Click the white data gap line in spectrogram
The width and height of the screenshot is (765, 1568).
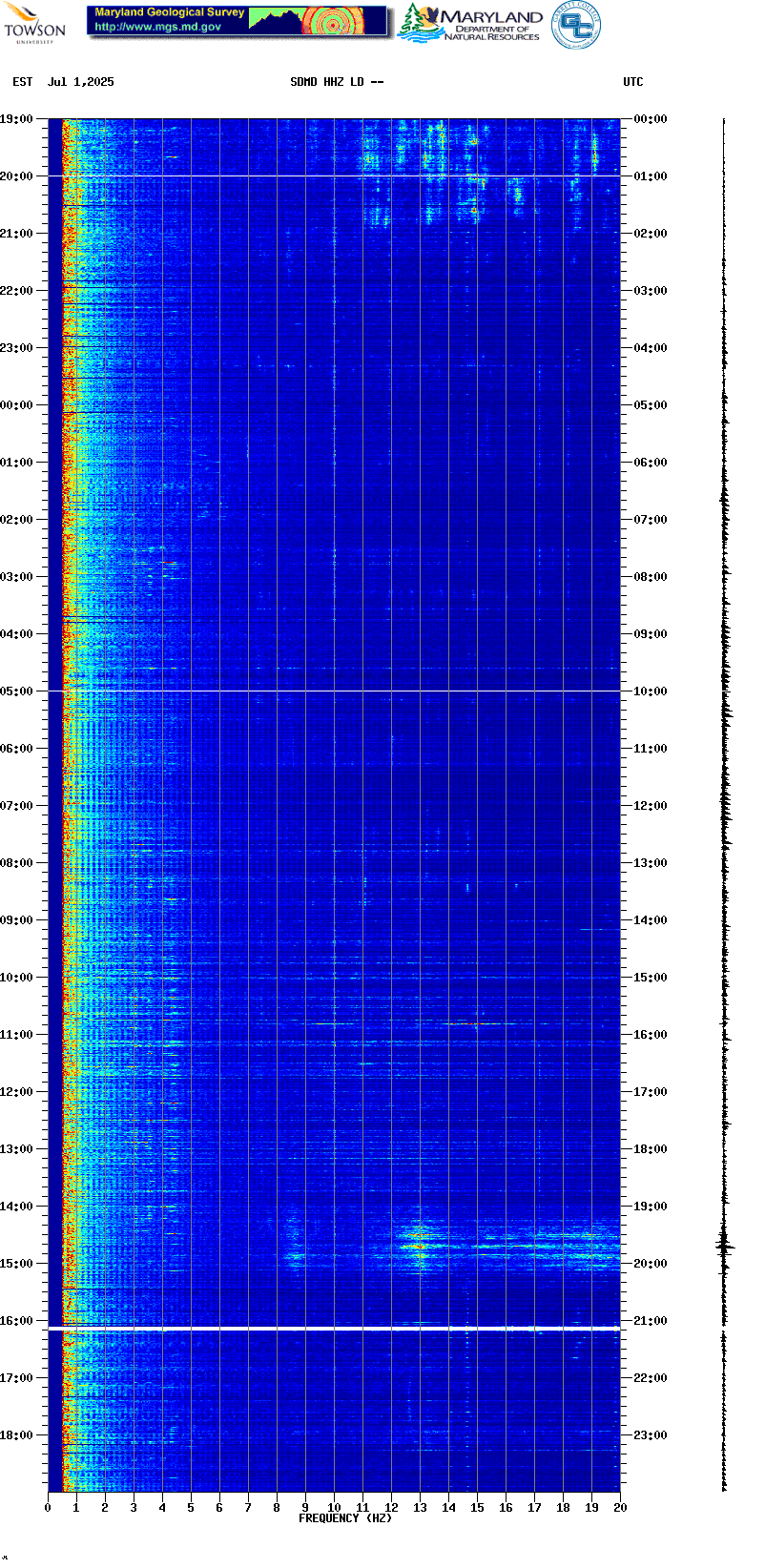[334, 1328]
